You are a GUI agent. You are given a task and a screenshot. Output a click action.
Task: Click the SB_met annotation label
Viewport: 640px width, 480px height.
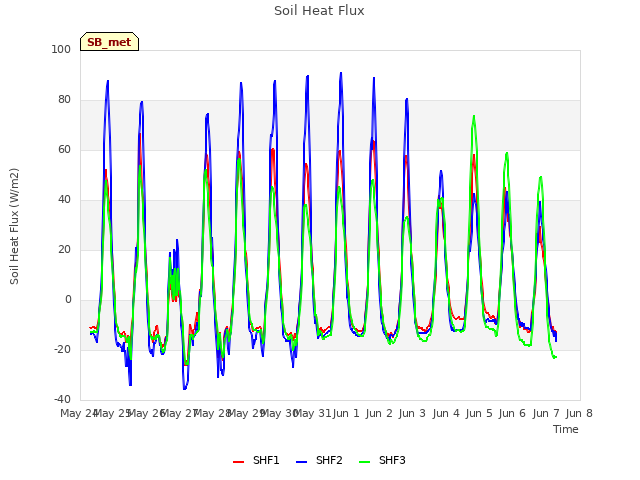pos(109,42)
